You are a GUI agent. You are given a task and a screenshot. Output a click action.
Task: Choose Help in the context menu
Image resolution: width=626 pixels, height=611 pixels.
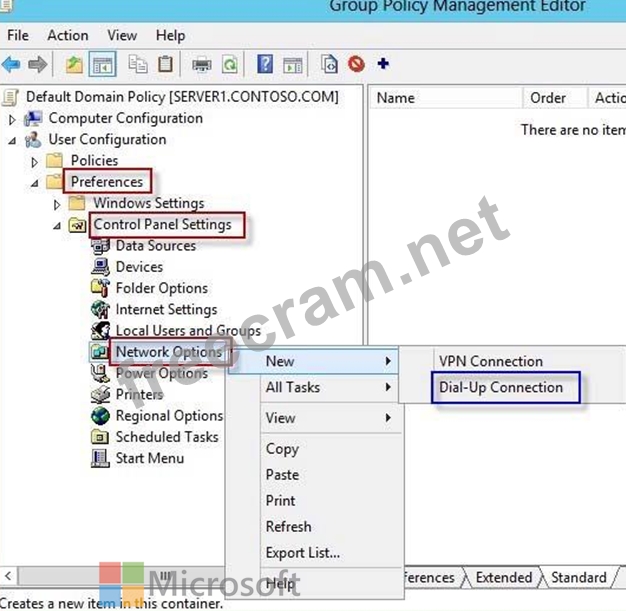tap(281, 583)
